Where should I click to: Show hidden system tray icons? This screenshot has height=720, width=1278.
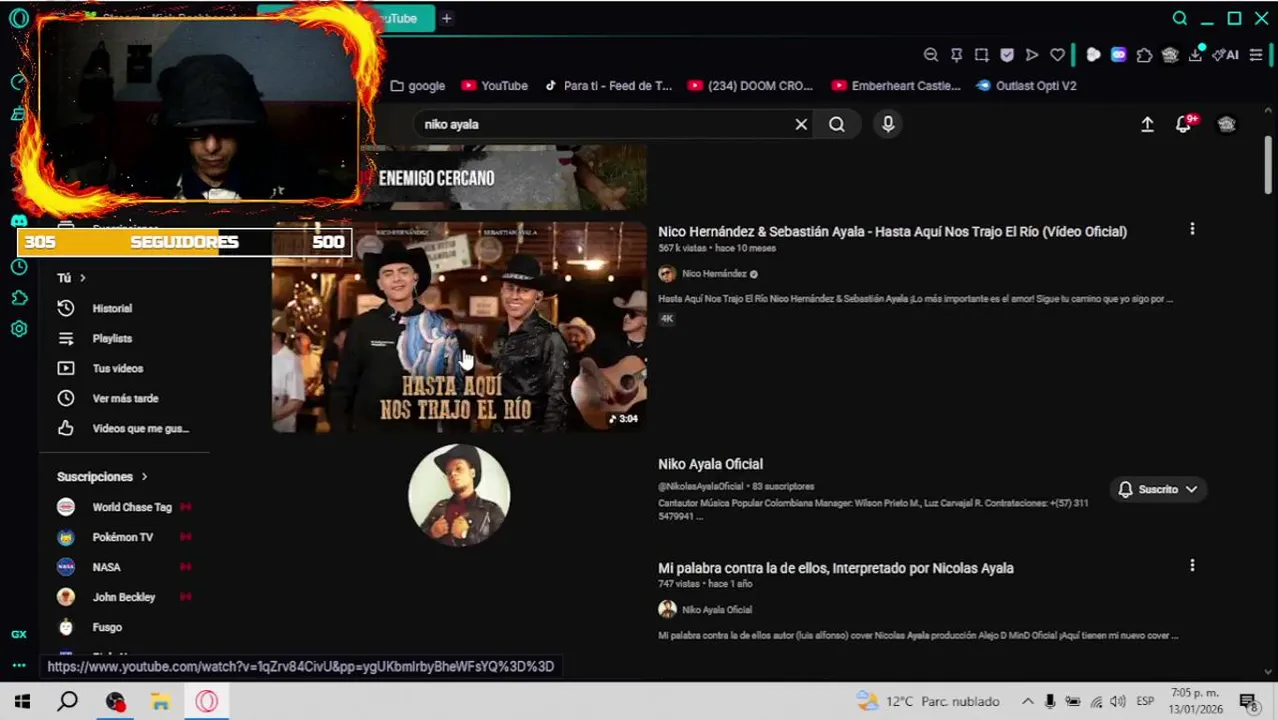[x=1027, y=701]
